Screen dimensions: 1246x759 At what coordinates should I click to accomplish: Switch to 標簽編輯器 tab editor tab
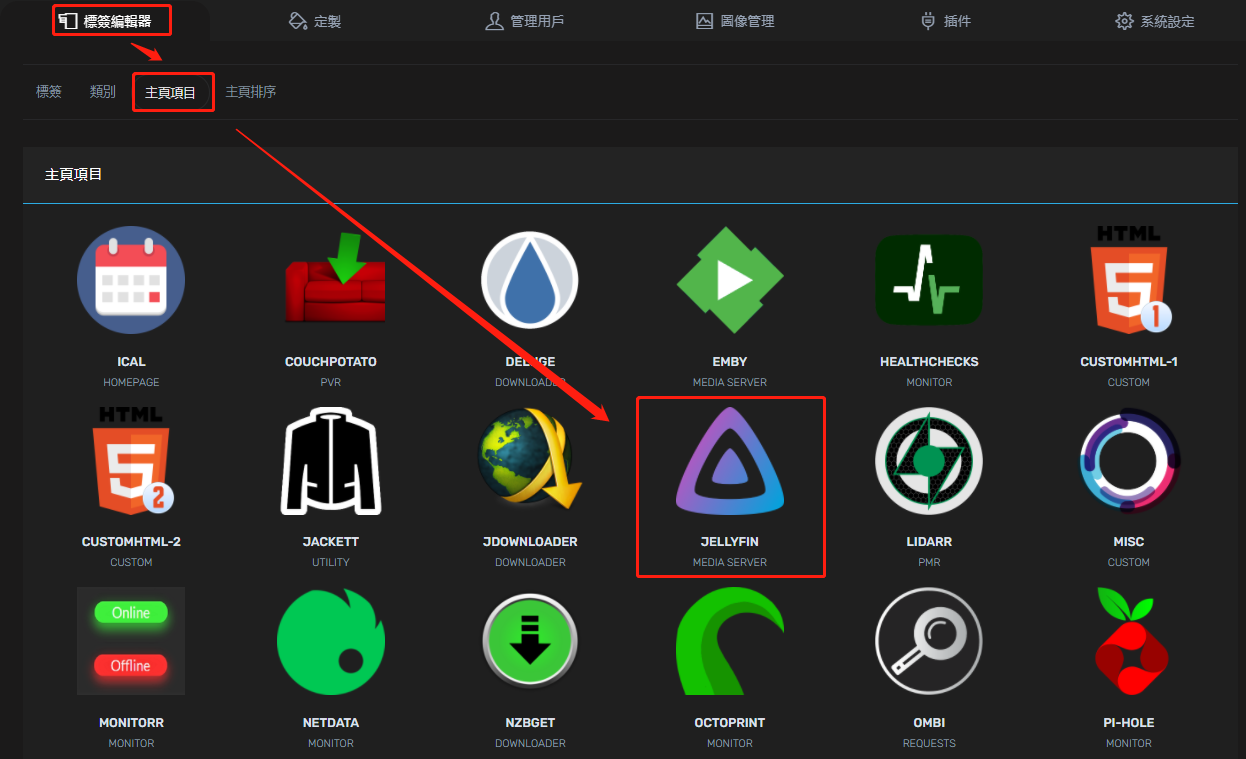pyautogui.click(x=106, y=20)
